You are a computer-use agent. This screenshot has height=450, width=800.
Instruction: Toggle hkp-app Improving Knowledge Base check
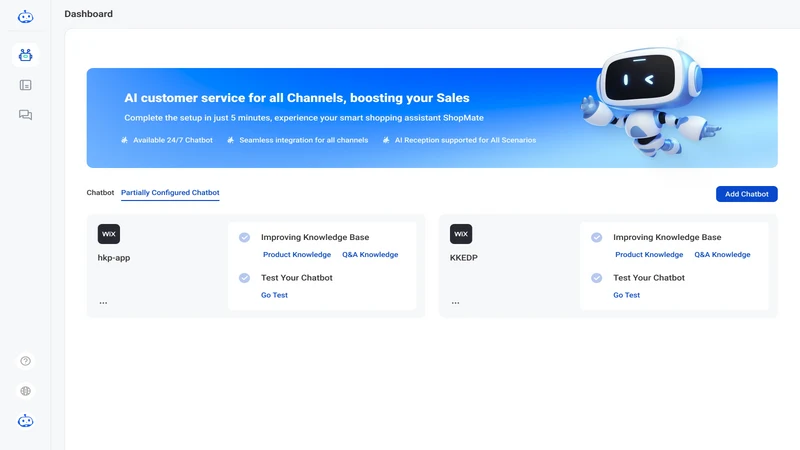(x=244, y=237)
